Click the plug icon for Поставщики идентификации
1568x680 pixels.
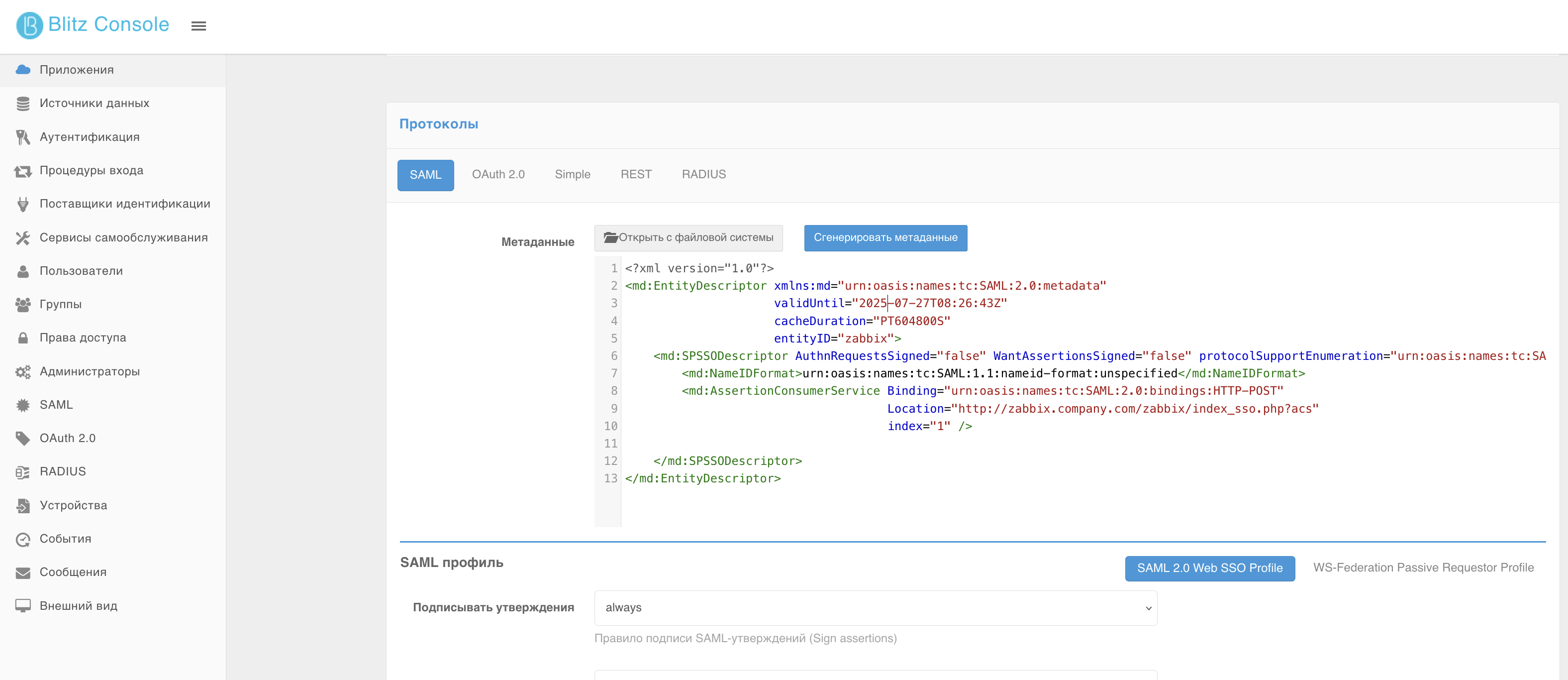click(x=23, y=204)
